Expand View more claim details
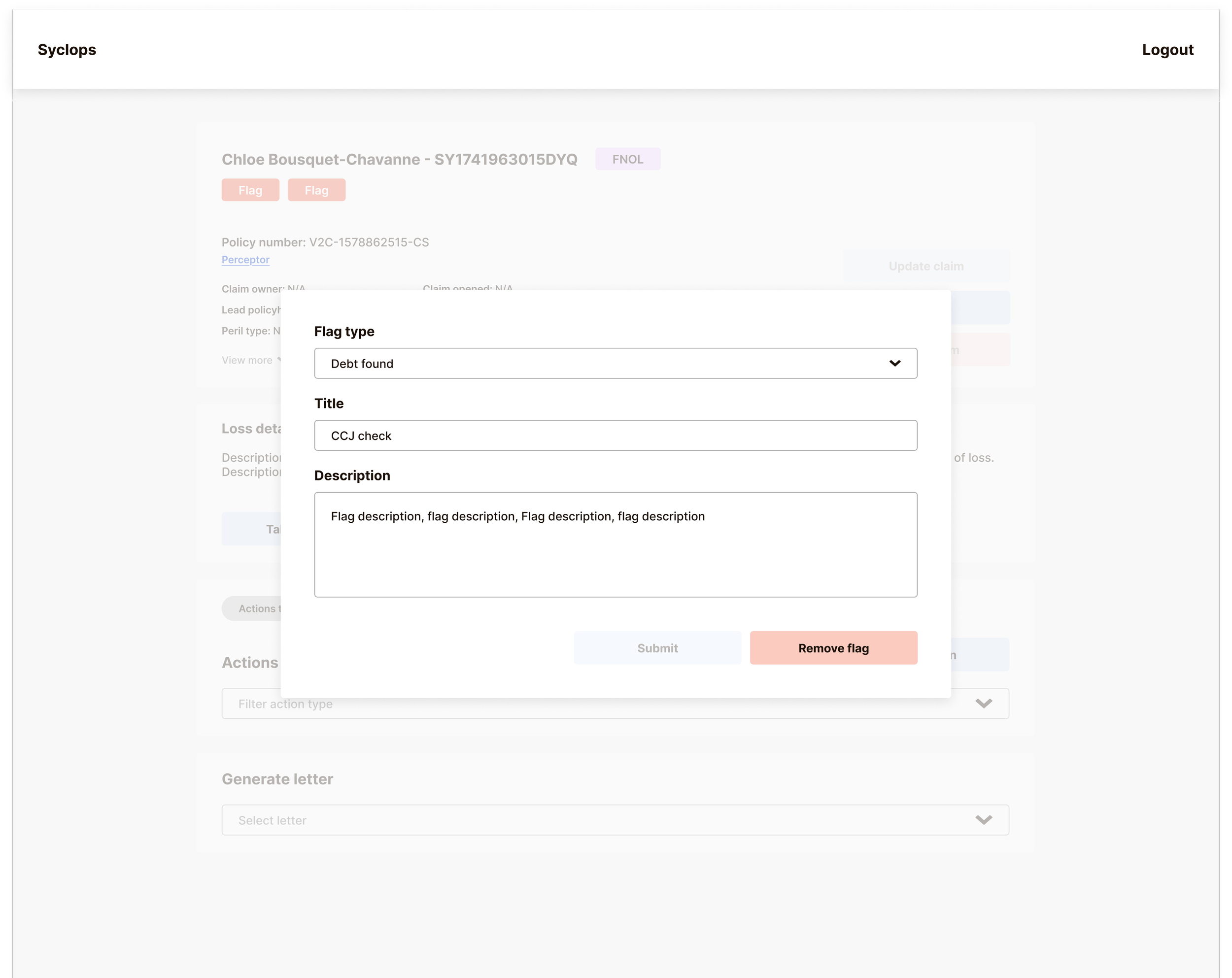 (x=248, y=360)
